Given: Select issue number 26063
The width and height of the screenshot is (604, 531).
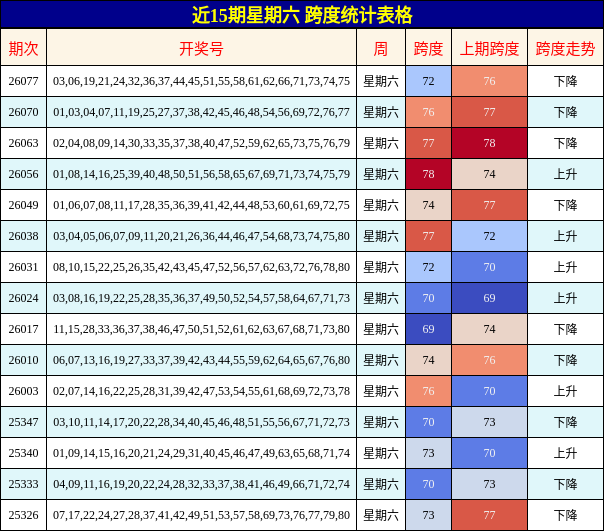Looking at the screenshot, I should (x=23, y=143).
